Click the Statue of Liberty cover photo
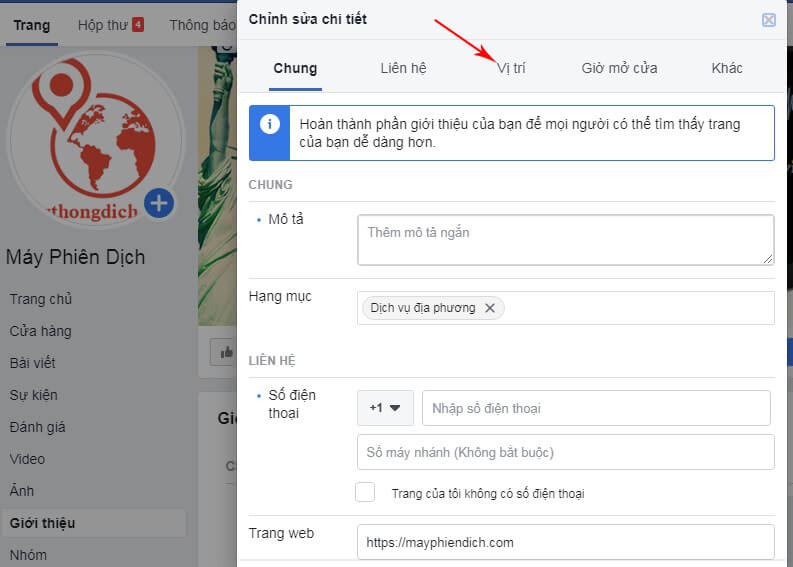 tap(217, 186)
